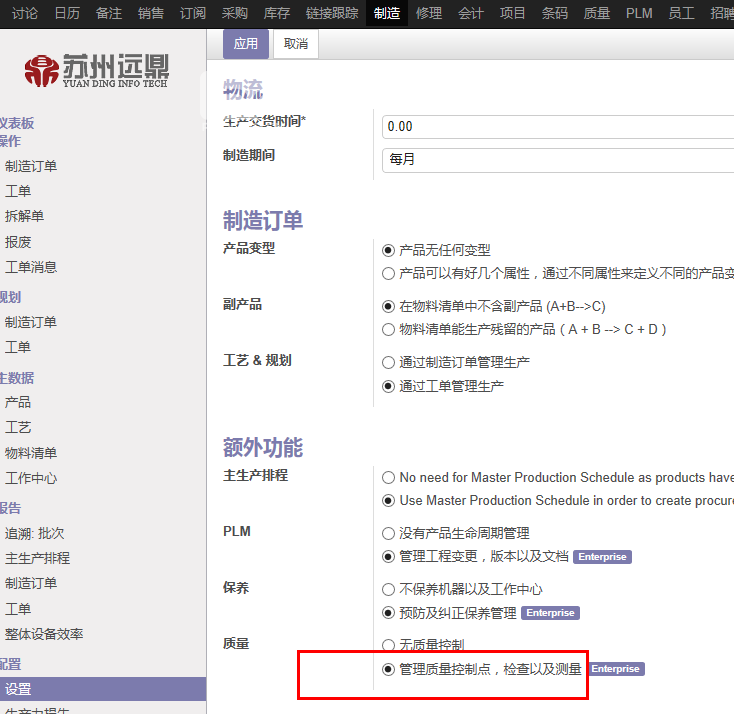Select 产品无任何变型 radio option

pos(388,250)
